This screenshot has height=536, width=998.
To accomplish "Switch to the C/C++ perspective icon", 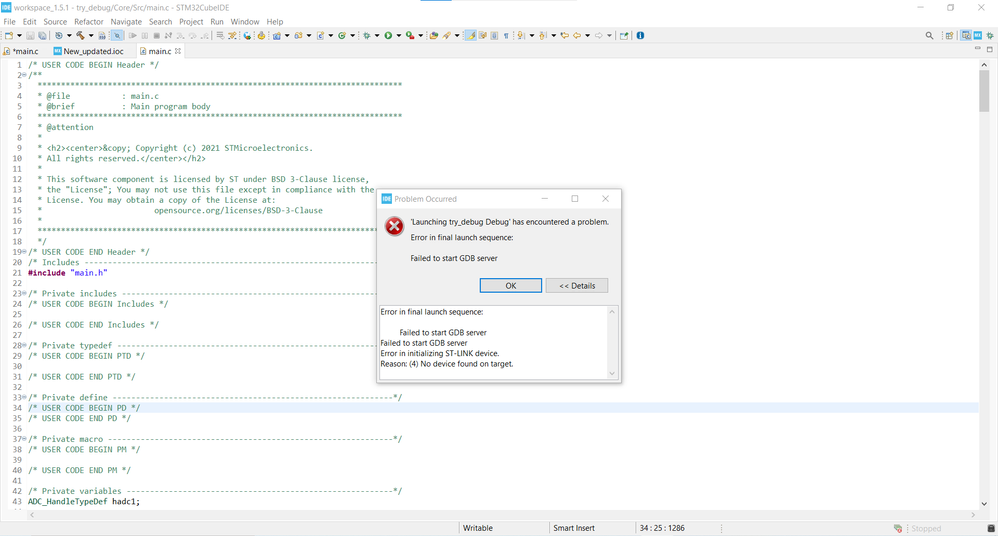I will [x=966, y=36].
